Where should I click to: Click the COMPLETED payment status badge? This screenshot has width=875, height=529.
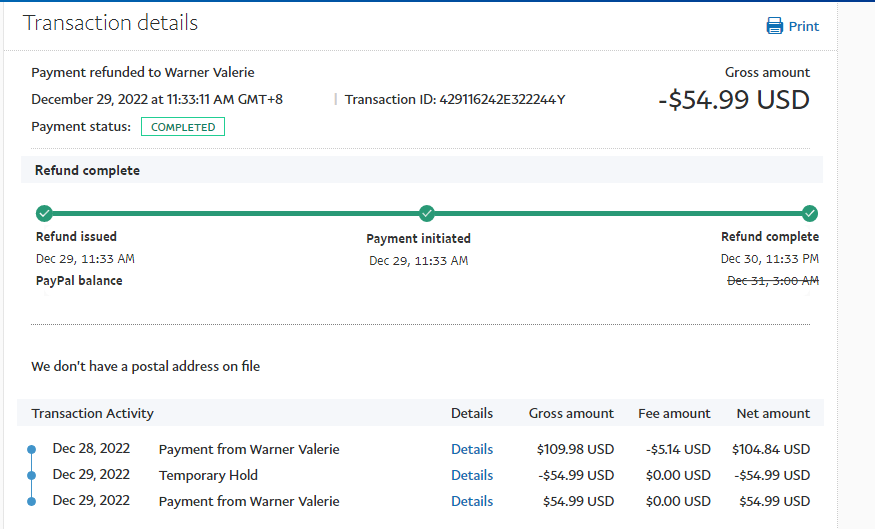coord(183,127)
